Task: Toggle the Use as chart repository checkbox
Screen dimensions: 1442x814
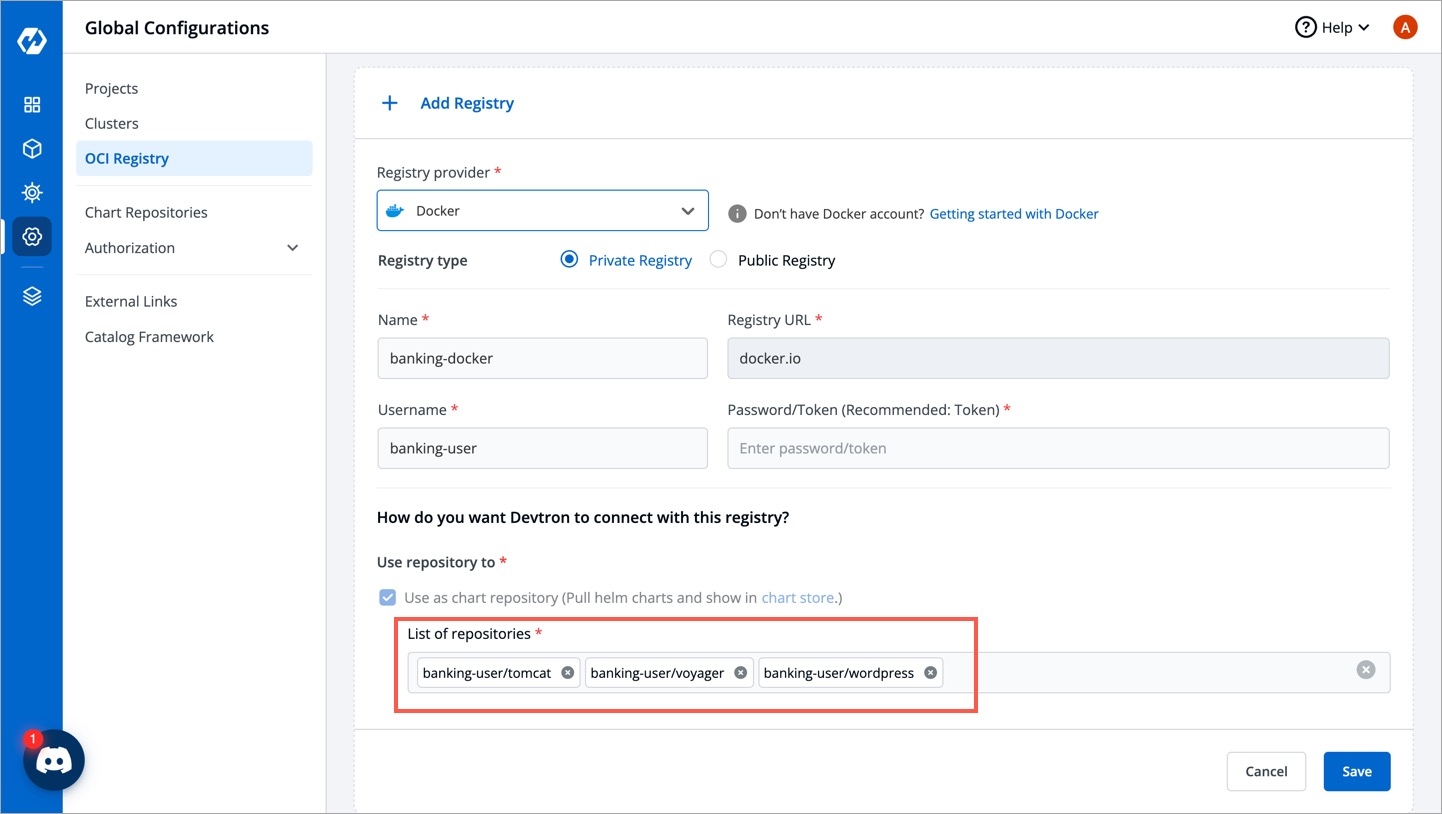Action: point(388,598)
